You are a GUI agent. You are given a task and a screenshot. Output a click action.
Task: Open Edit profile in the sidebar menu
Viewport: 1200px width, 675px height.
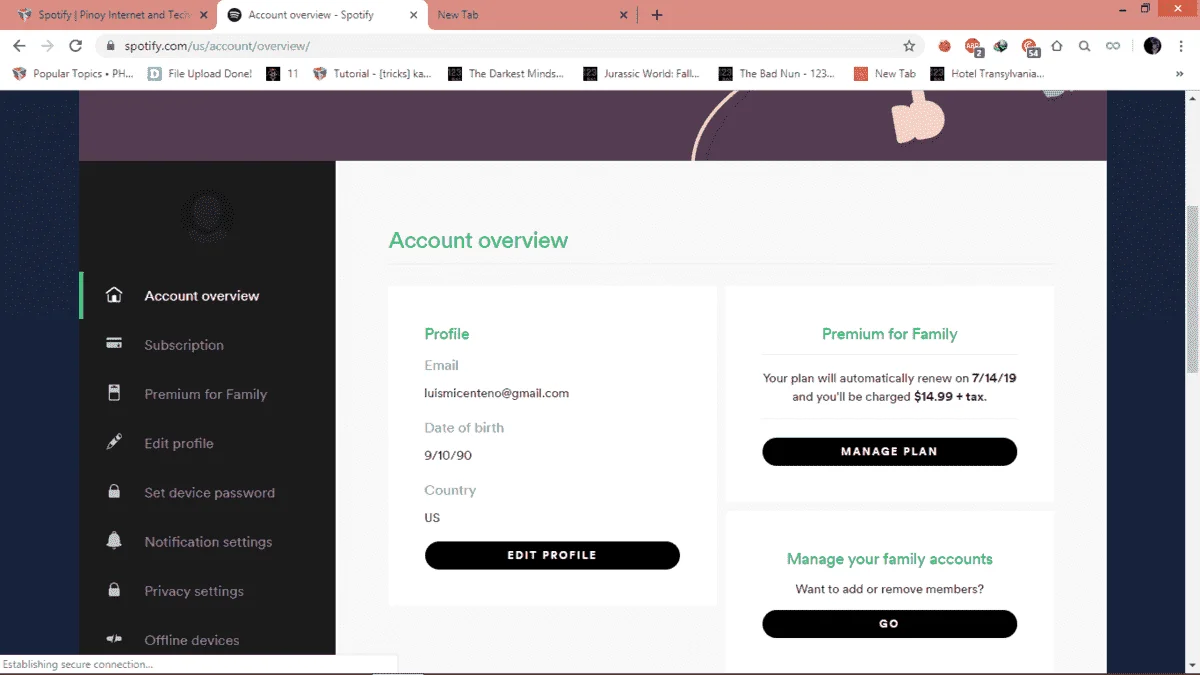tap(179, 443)
